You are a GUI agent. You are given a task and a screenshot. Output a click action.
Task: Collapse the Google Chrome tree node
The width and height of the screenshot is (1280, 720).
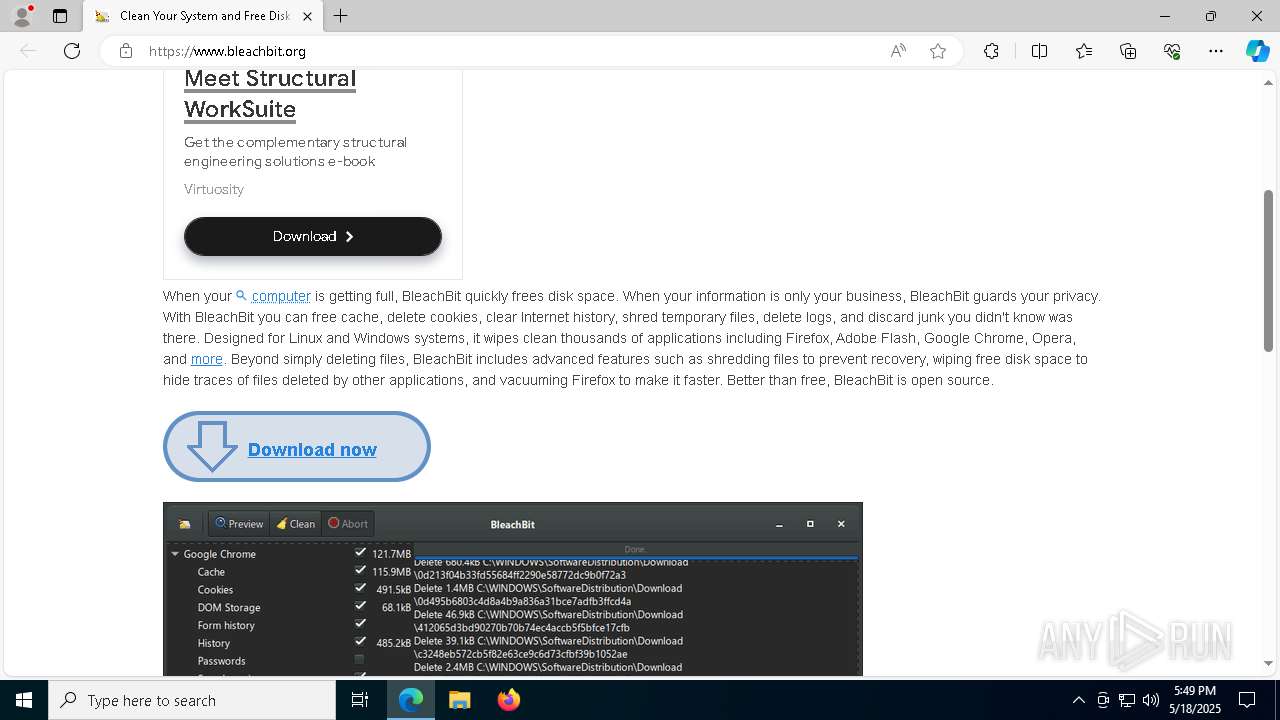(175, 554)
